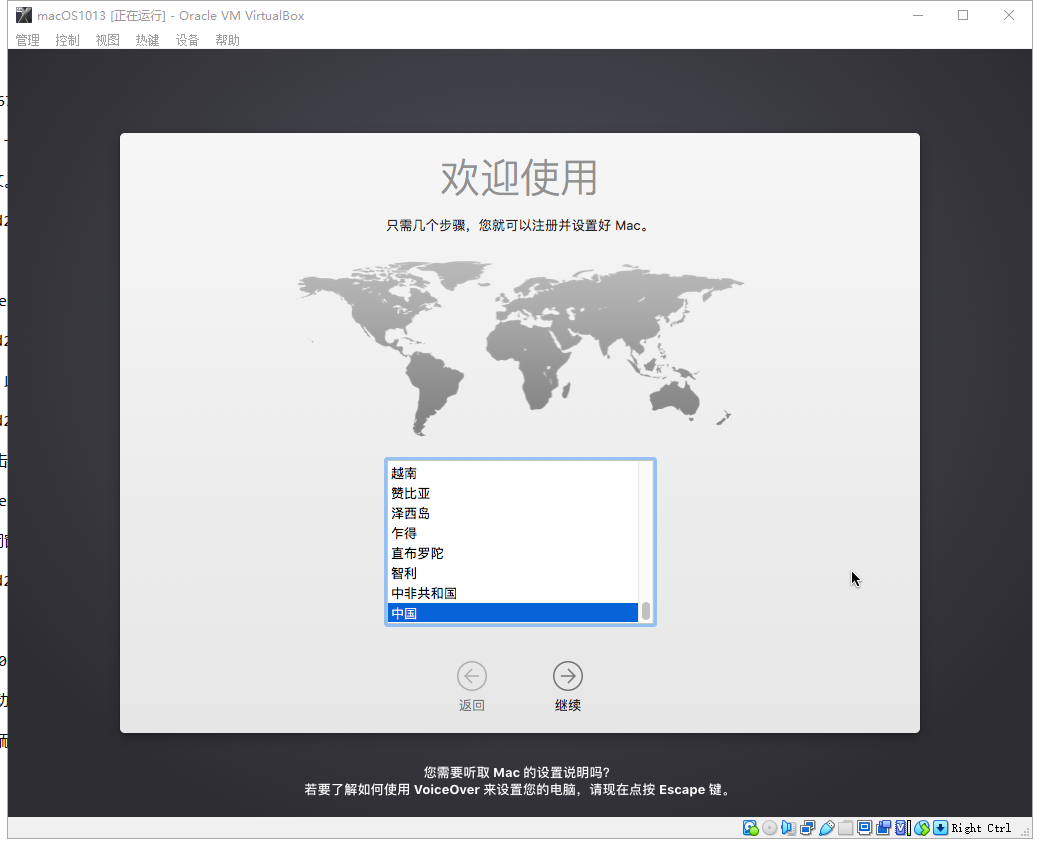This screenshot has height=846, width=1040.
Task: Minimize the VirtualBox window
Action: click(918, 15)
